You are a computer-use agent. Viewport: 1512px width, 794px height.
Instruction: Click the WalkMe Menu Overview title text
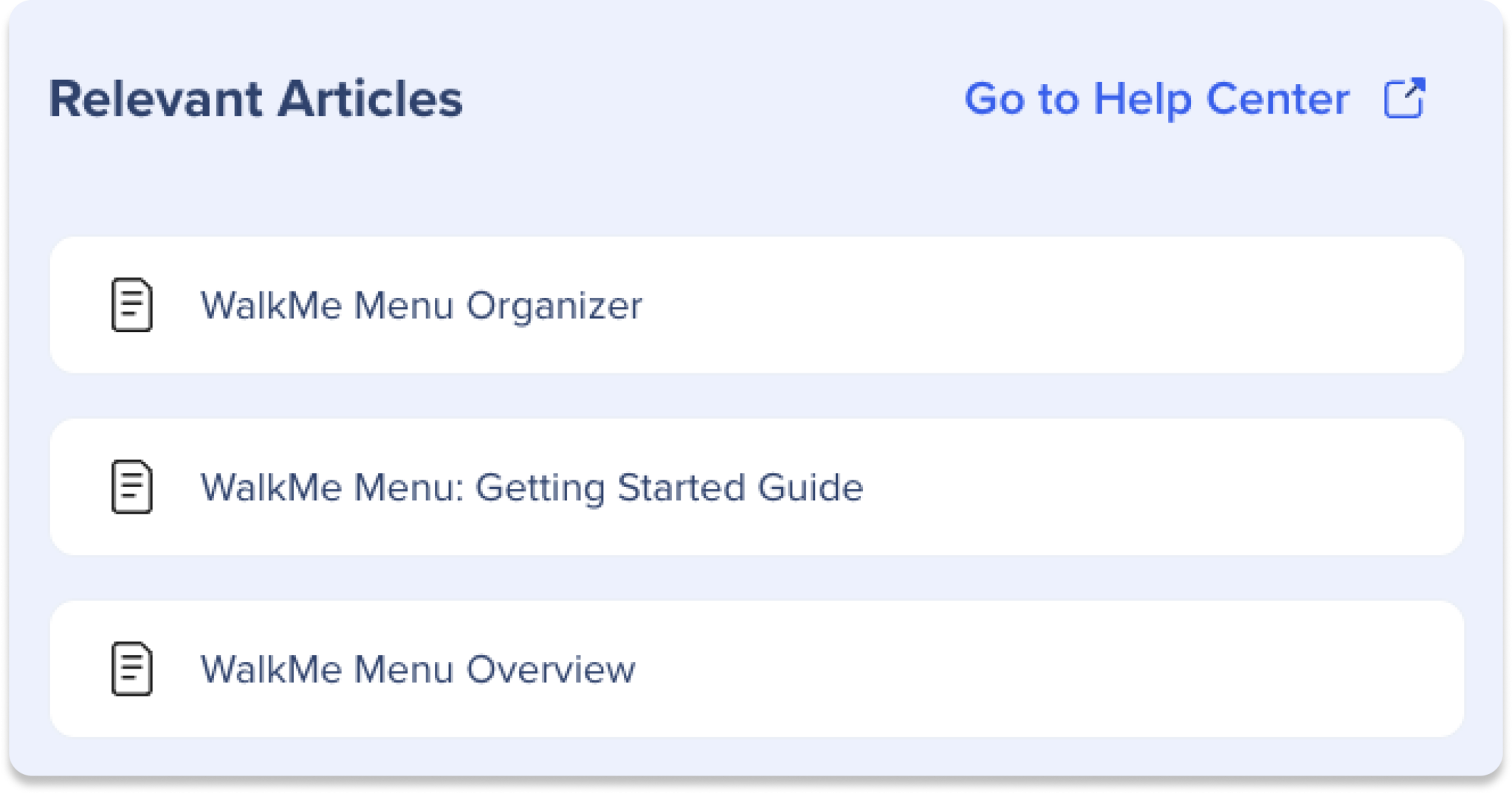[419, 669]
